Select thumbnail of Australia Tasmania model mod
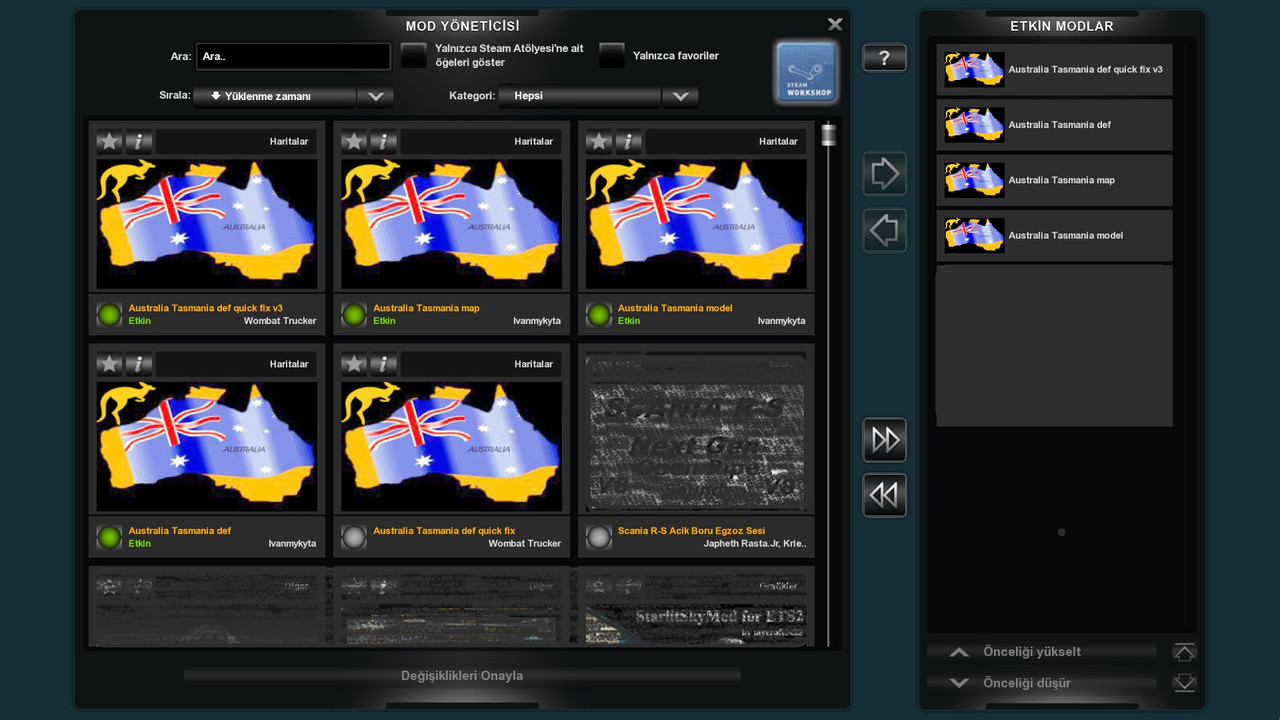The image size is (1280, 720). (697, 224)
